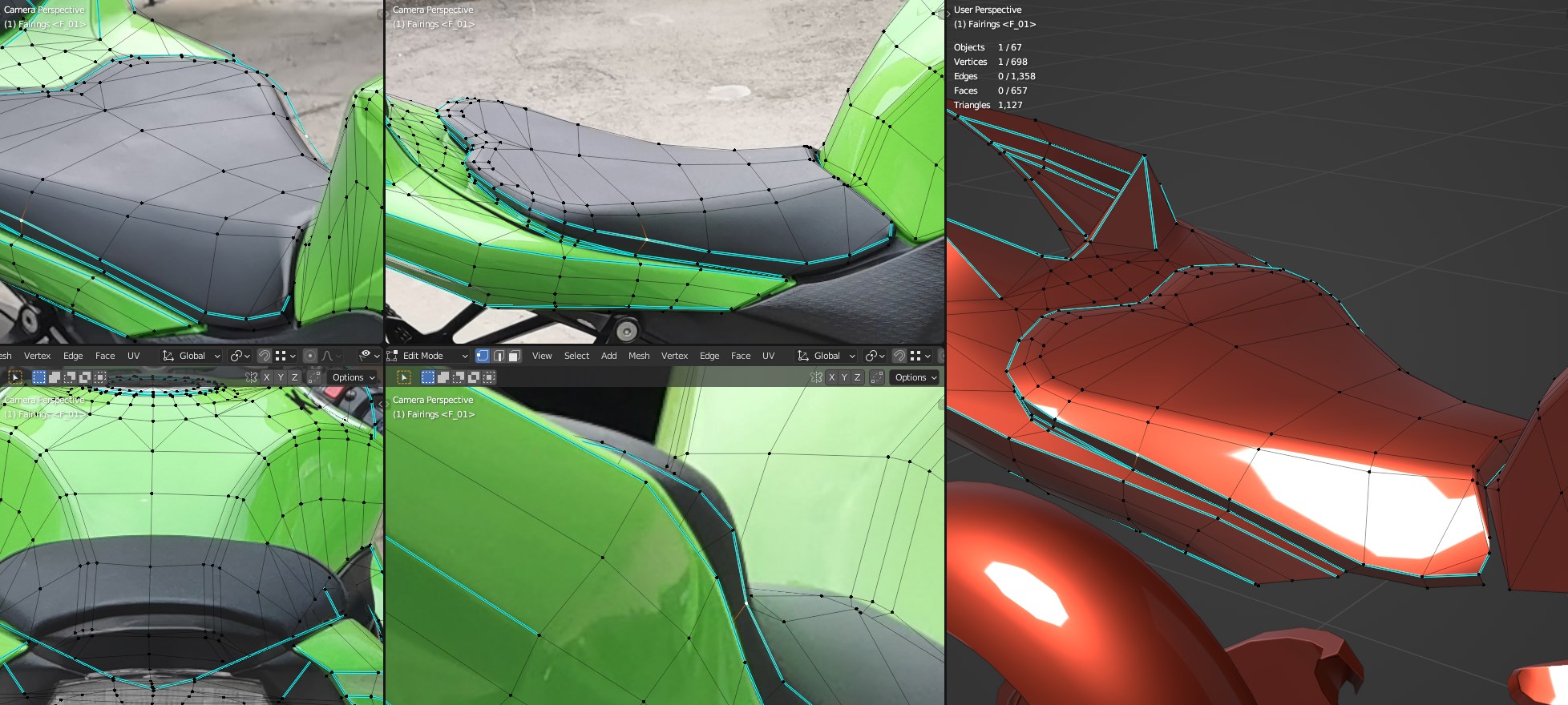Open pivot point dropdown in bottom-left viewport header

[240, 356]
